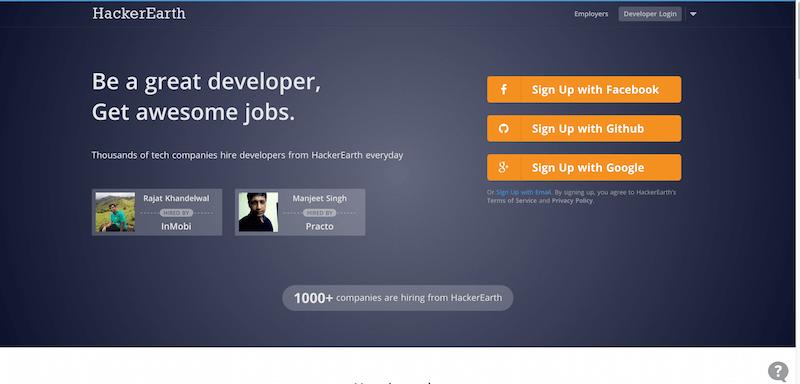Expand the dropdown arrow beside Developer Login
The width and height of the screenshot is (800, 384).
(693, 14)
